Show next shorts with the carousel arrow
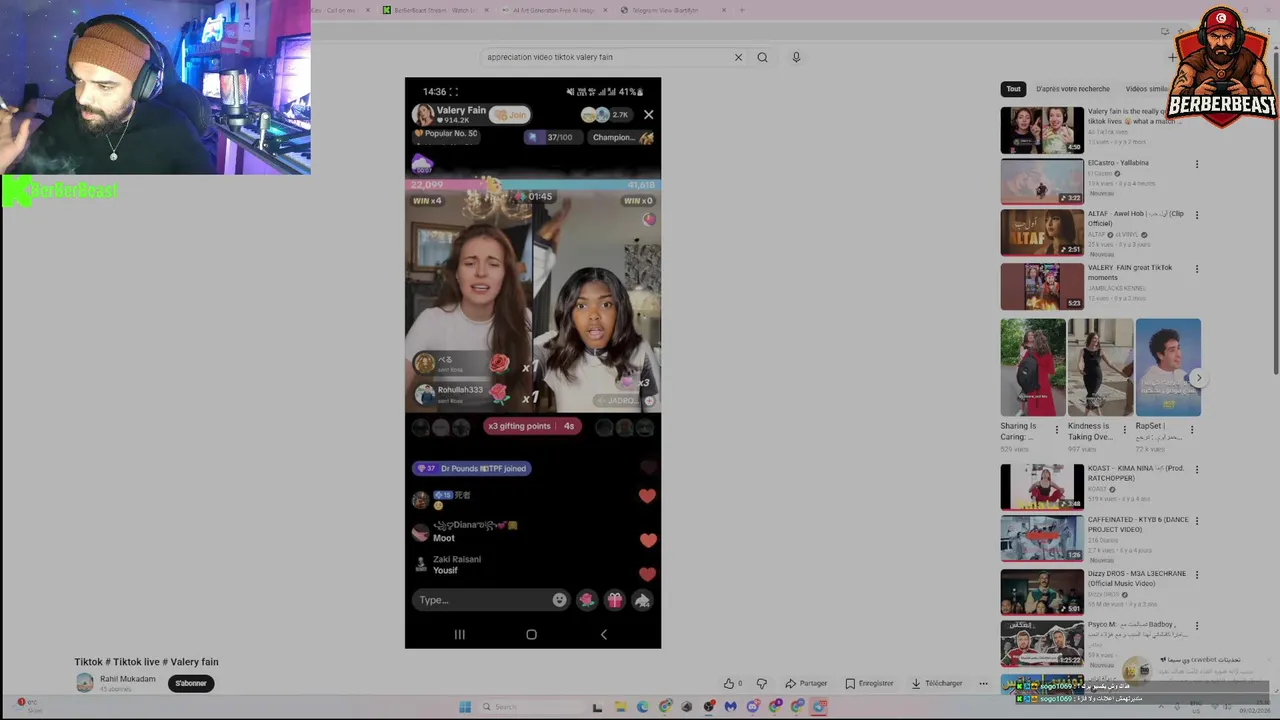Image resolution: width=1280 pixels, height=720 pixels. click(1198, 378)
